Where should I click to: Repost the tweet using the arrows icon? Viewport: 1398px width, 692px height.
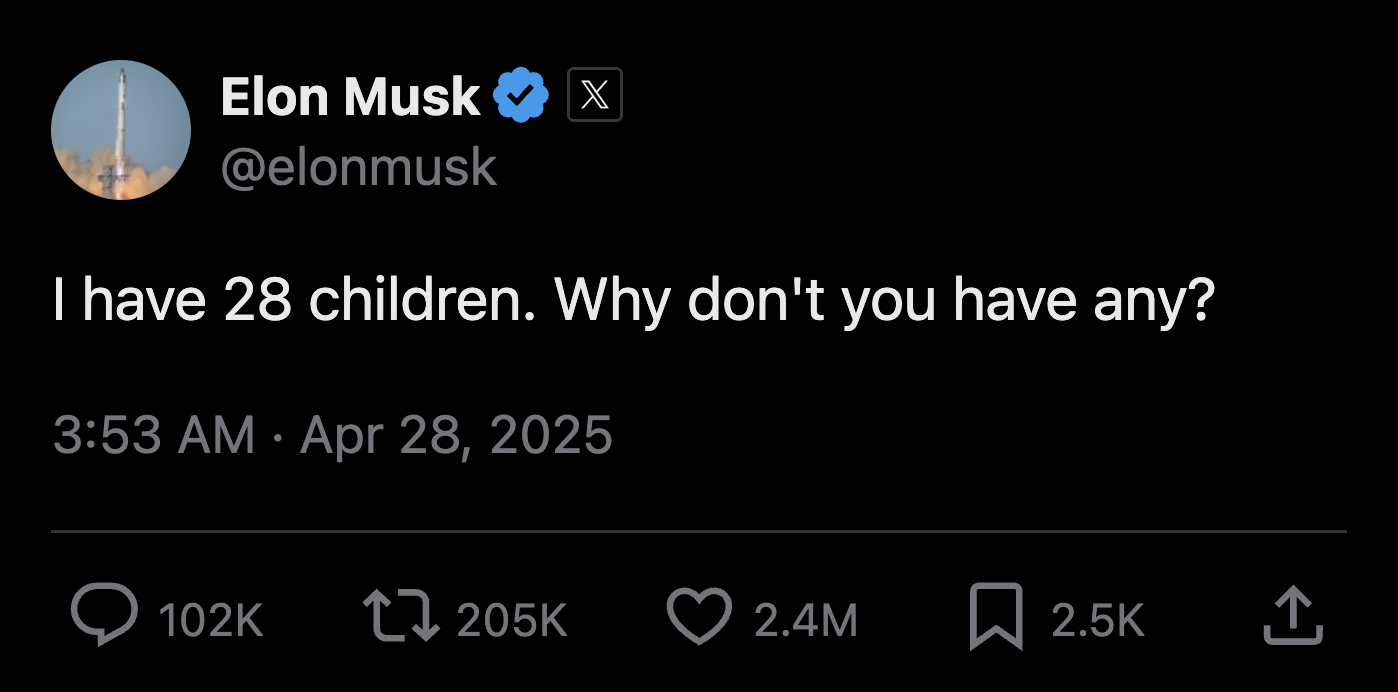403,616
